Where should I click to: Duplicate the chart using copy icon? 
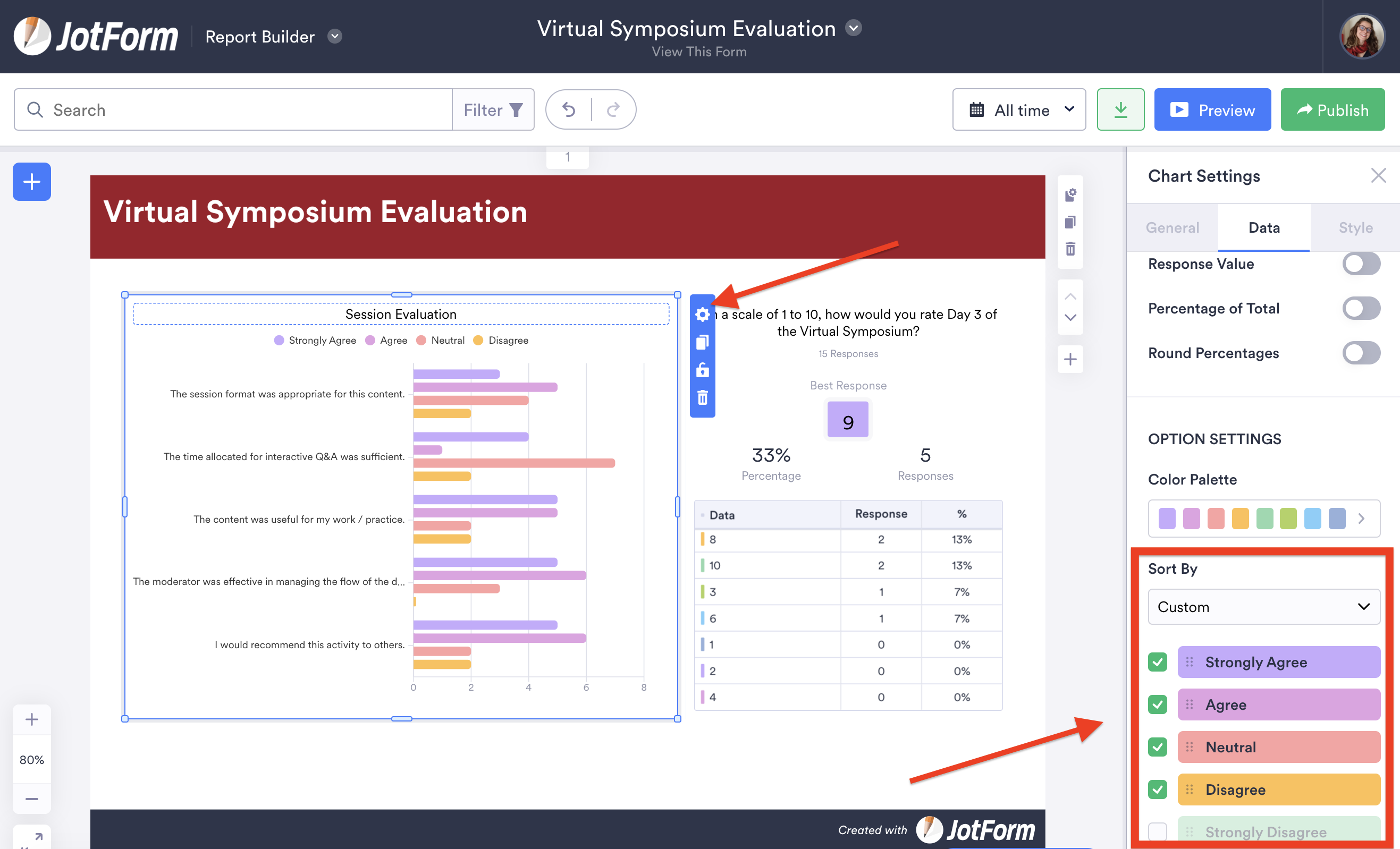coord(702,343)
